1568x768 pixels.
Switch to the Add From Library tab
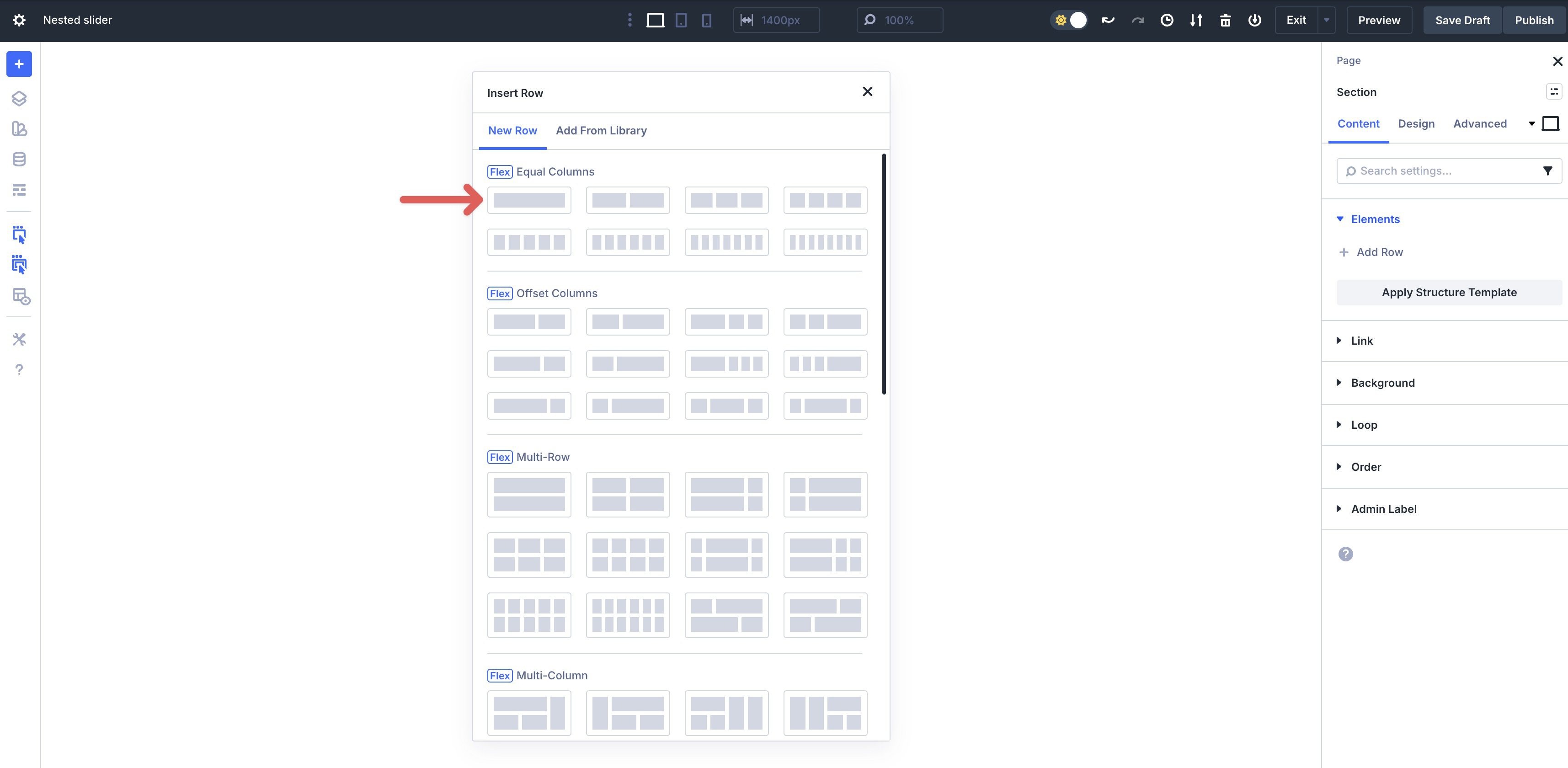pyautogui.click(x=601, y=131)
